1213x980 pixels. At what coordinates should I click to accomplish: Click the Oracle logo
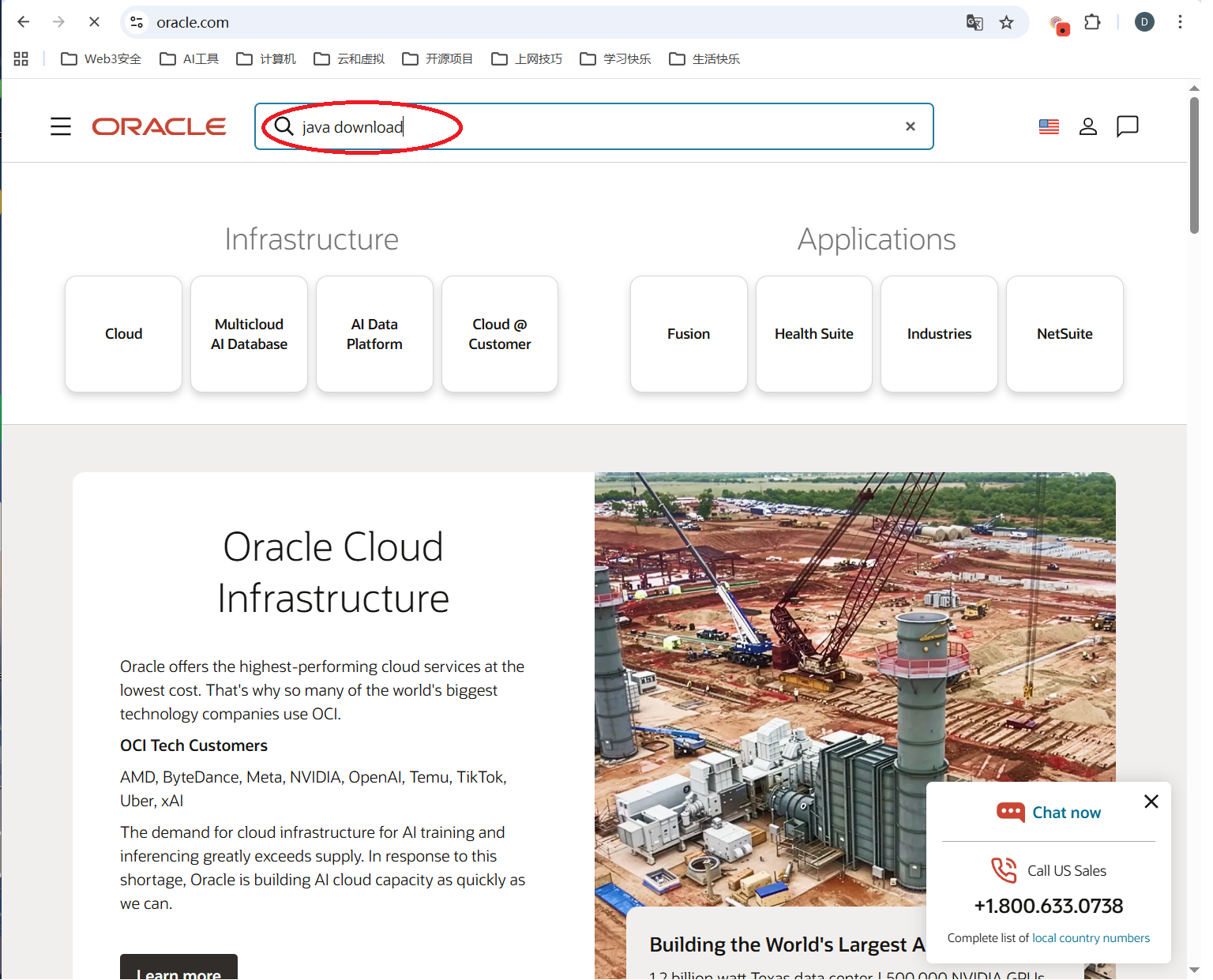click(x=159, y=126)
